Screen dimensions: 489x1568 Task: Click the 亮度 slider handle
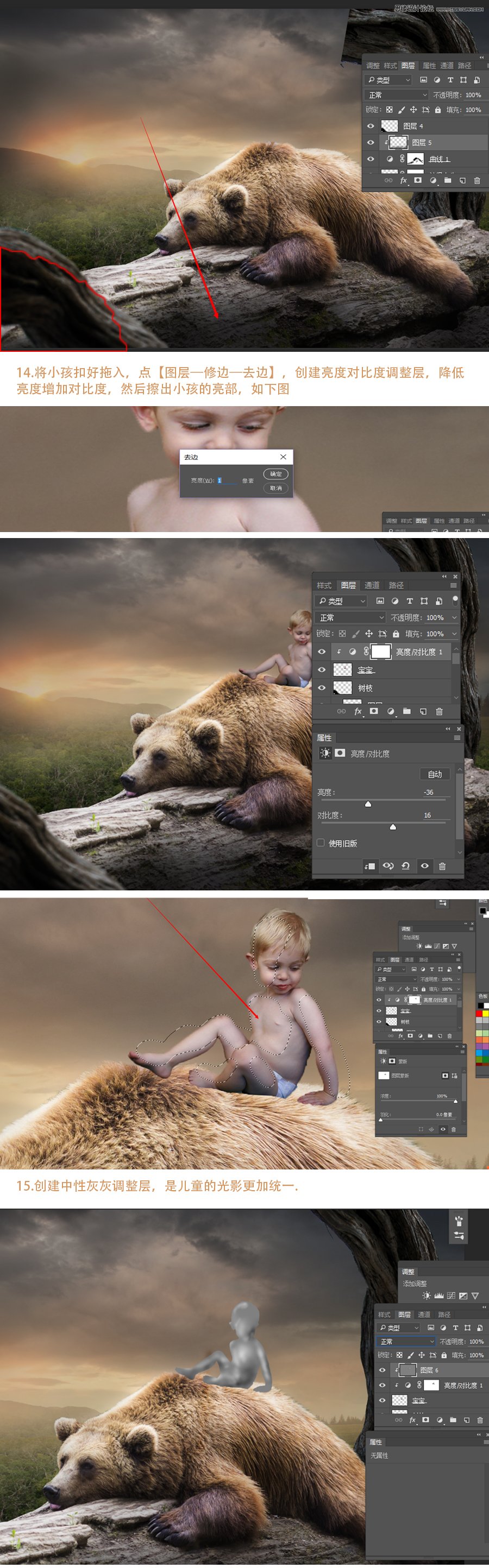tap(368, 804)
